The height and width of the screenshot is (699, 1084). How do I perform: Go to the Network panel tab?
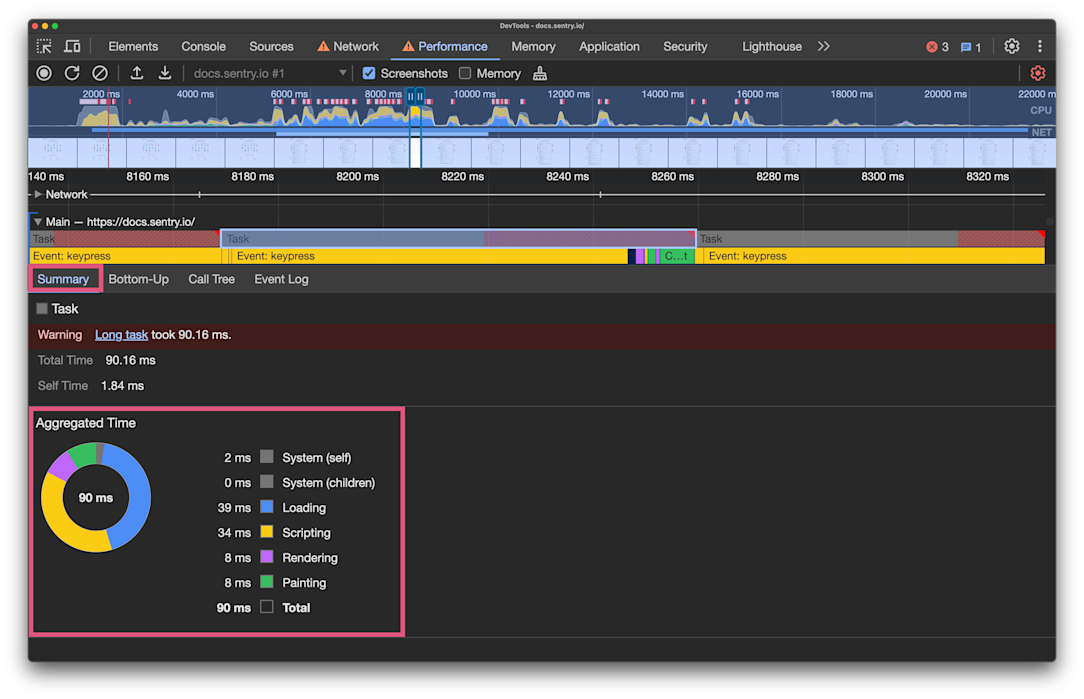coord(356,46)
